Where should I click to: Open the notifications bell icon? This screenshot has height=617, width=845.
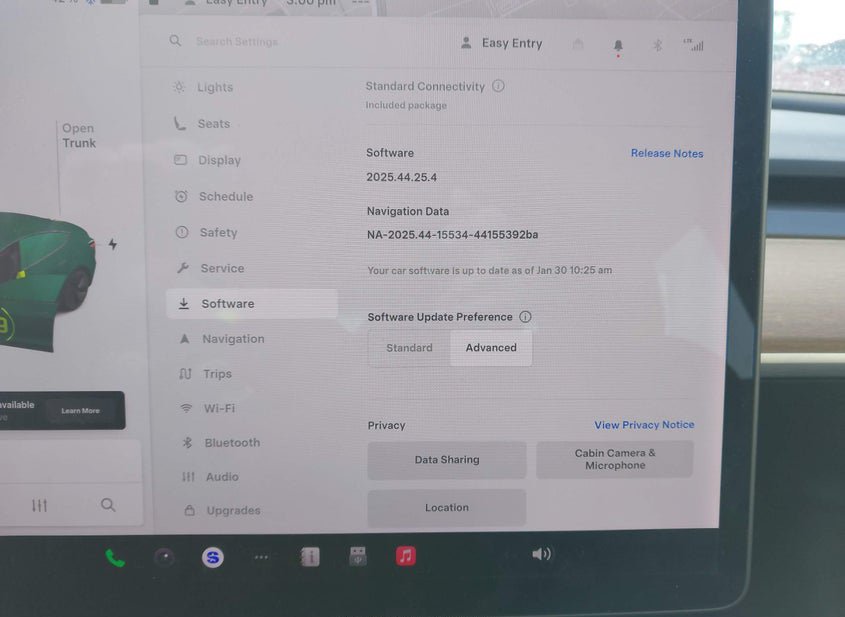618,46
